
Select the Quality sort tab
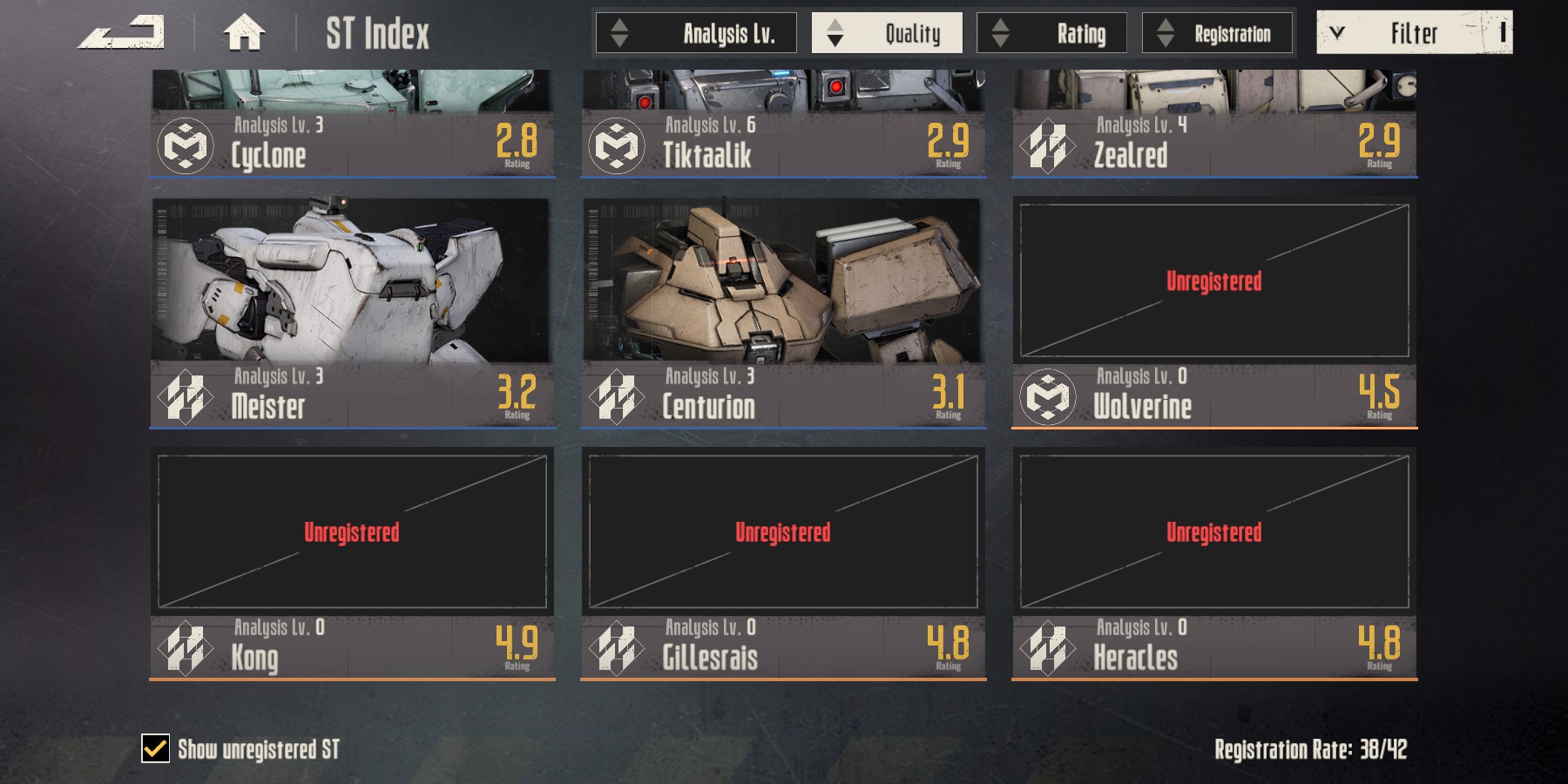[887, 32]
